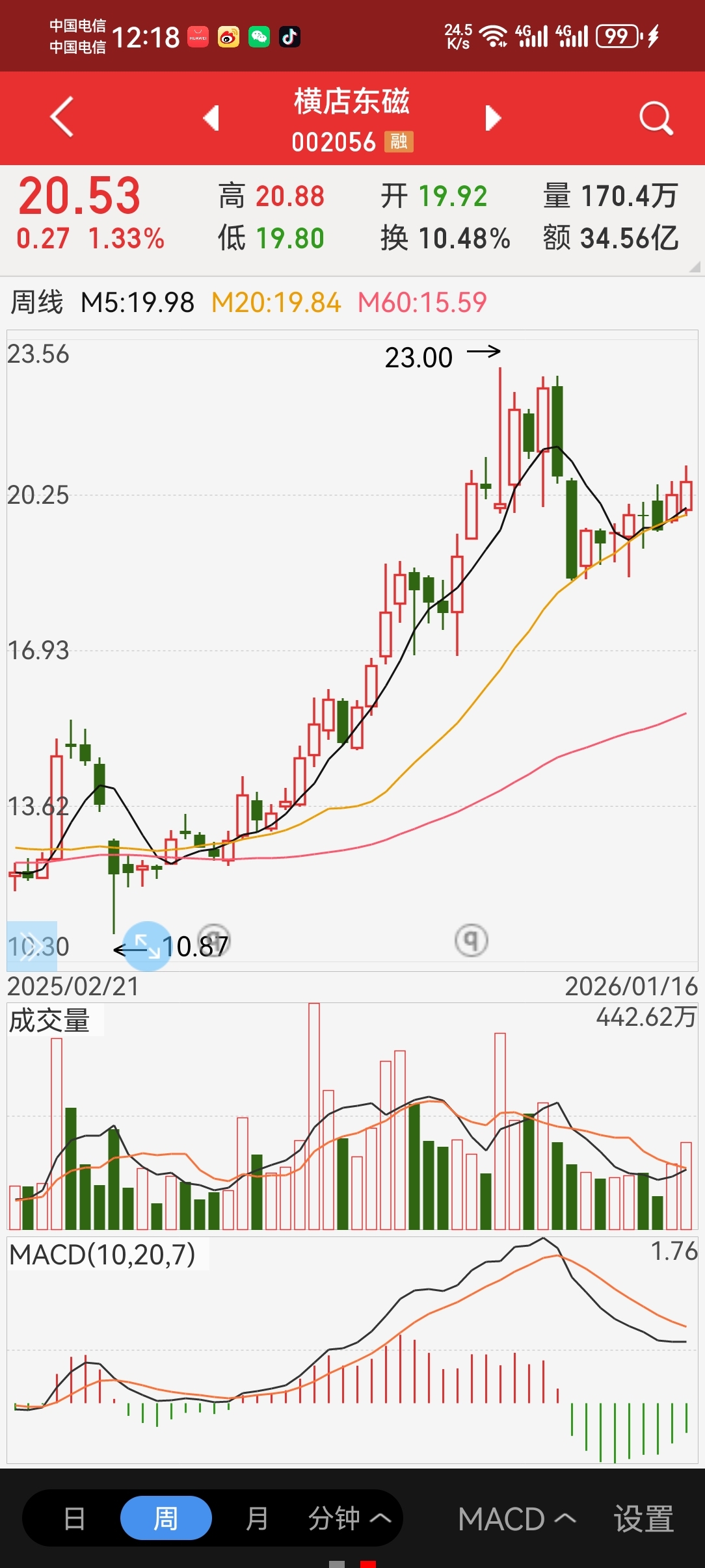Open the search magnifier icon
This screenshot has width=705, height=1568.
point(656,118)
